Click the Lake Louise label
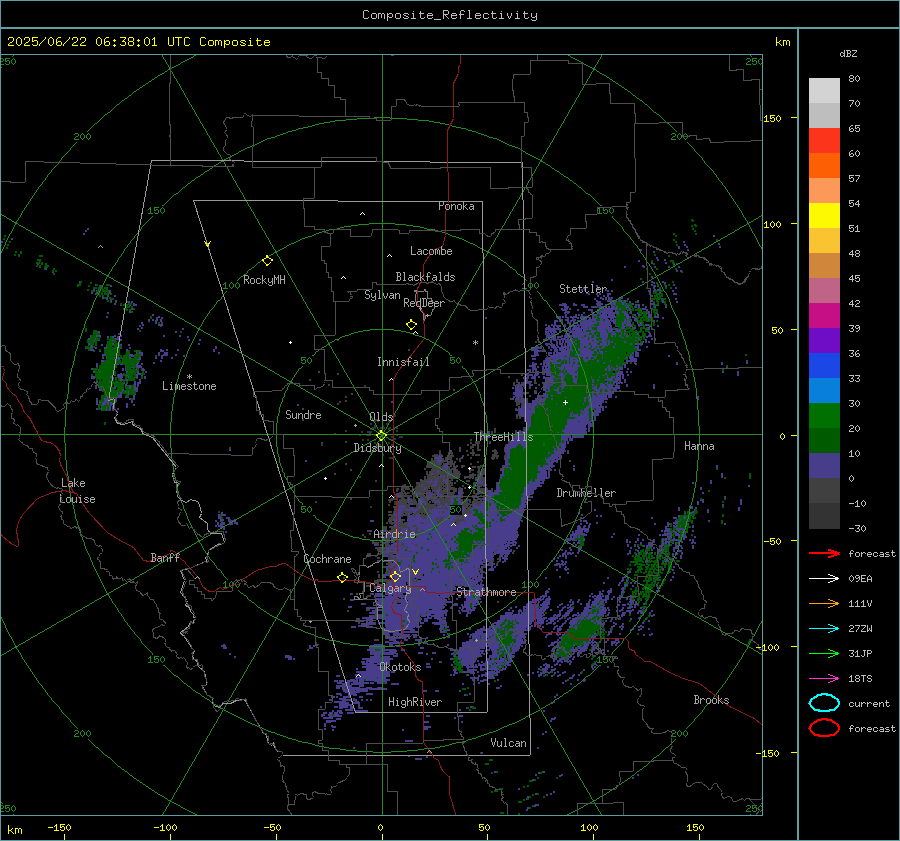 click(x=77, y=491)
